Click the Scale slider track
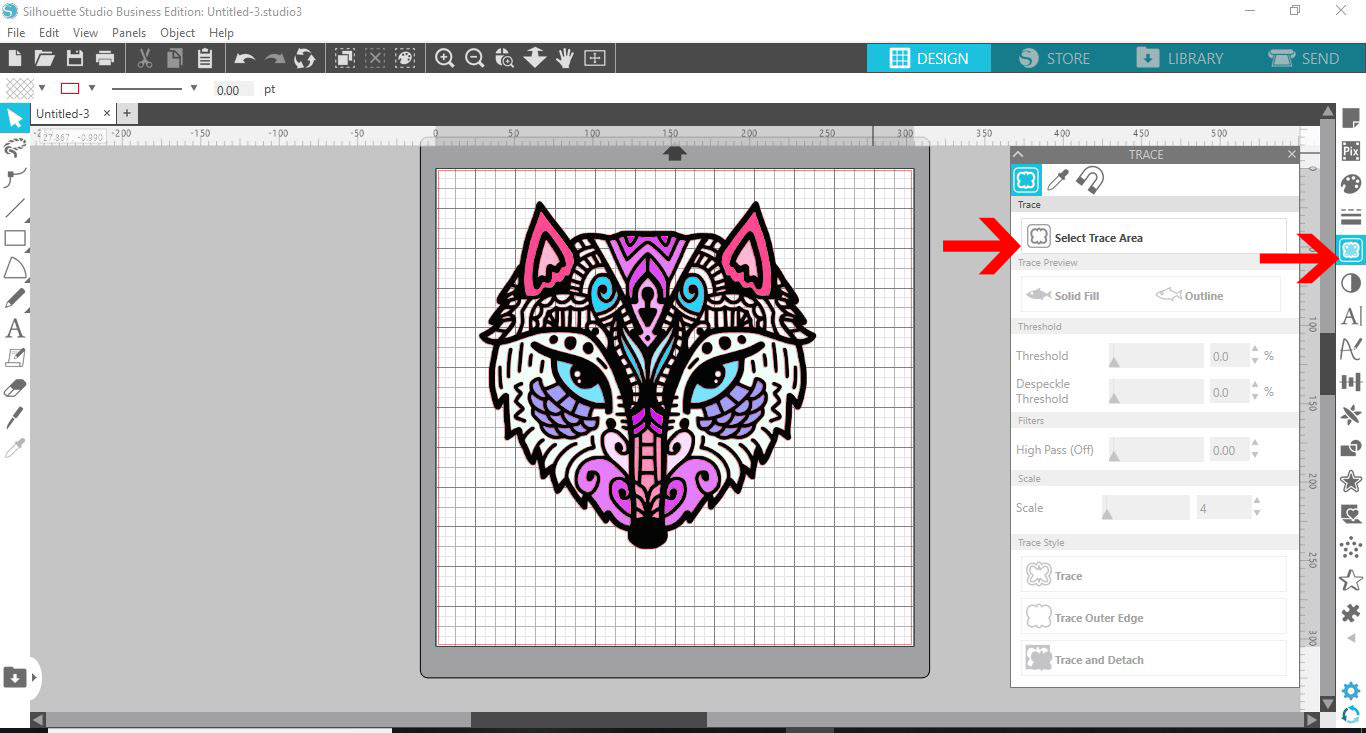Image resolution: width=1366 pixels, height=733 pixels. coord(1146,507)
